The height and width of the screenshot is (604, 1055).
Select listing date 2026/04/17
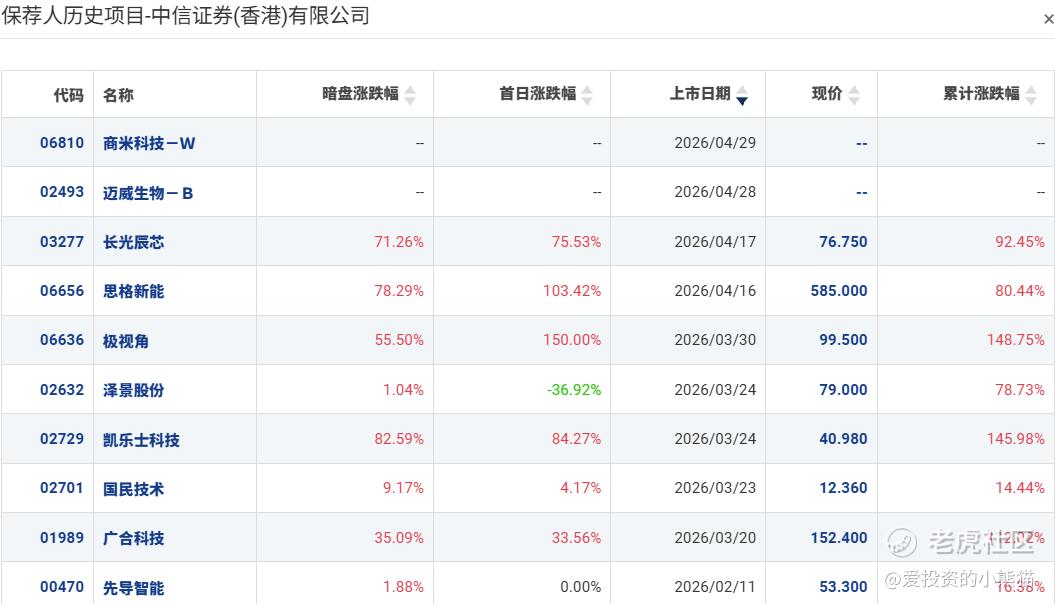pos(715,241)
